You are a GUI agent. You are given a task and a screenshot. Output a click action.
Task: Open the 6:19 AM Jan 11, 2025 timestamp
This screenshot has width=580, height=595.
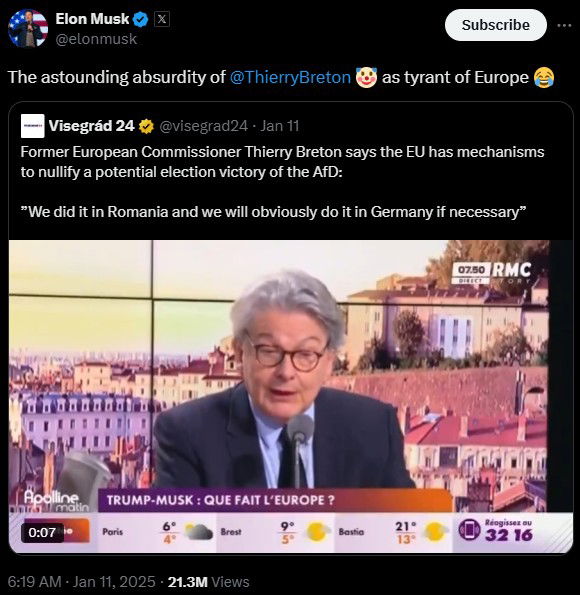point(81,582)
